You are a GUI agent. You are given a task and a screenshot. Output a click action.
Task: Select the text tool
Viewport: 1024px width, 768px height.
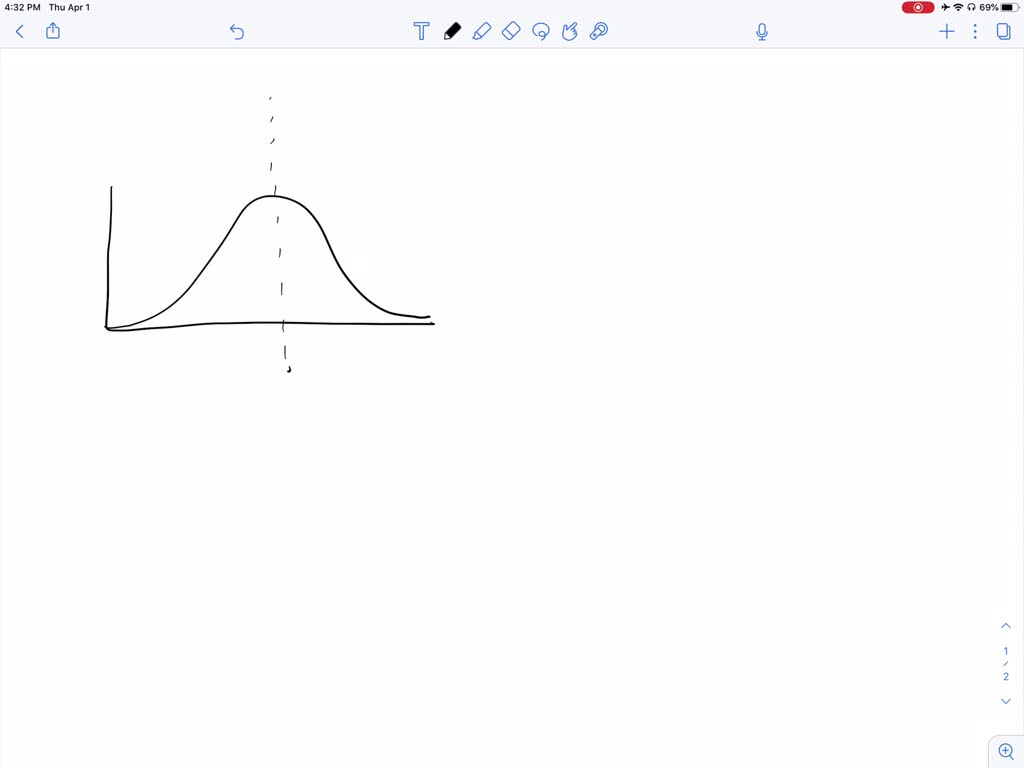pos(421,31)
